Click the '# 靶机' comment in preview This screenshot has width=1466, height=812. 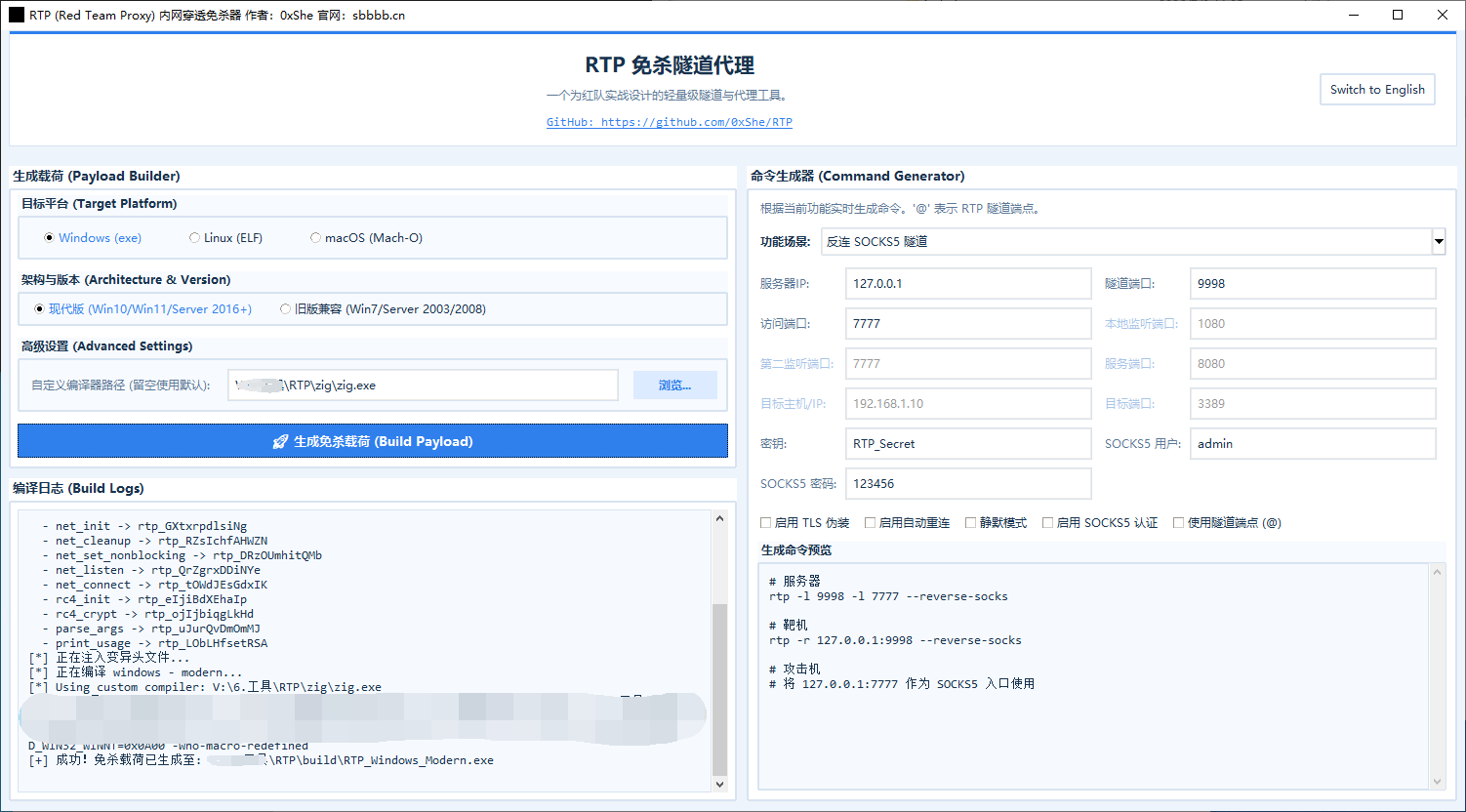(x=788, y=626)
